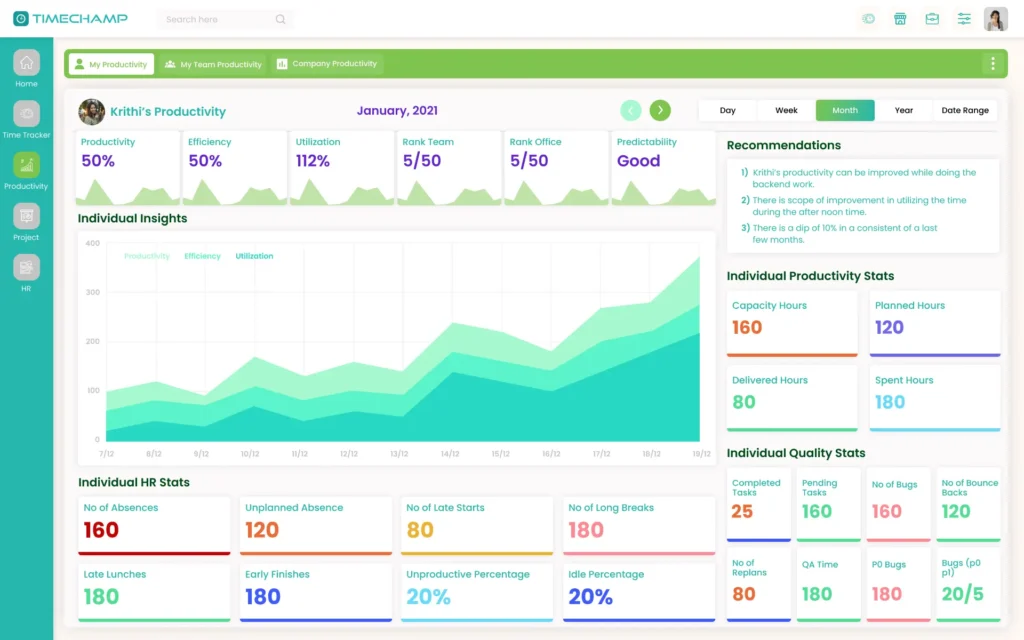Toggle the Productivity series in chart legend
The height and width of the screenshot is (640, 1024).
click(147, 256)
